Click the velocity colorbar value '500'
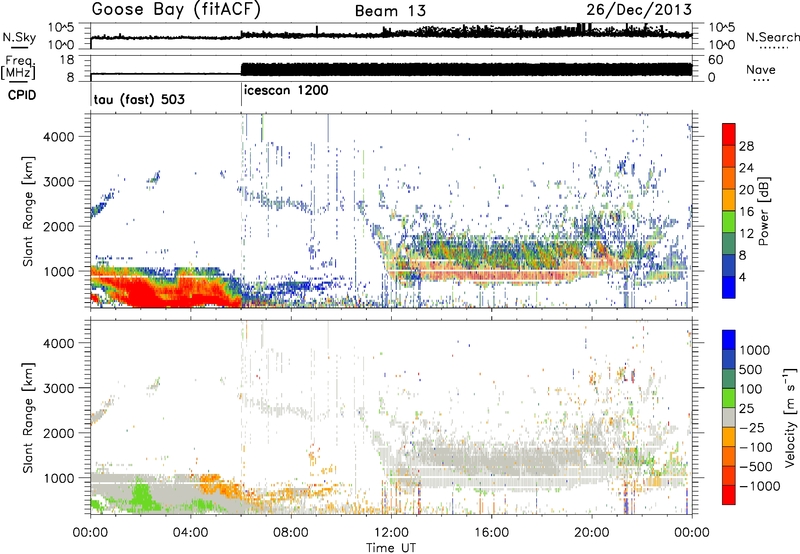This screenshot has height=554, width=800. click(751, 369)
